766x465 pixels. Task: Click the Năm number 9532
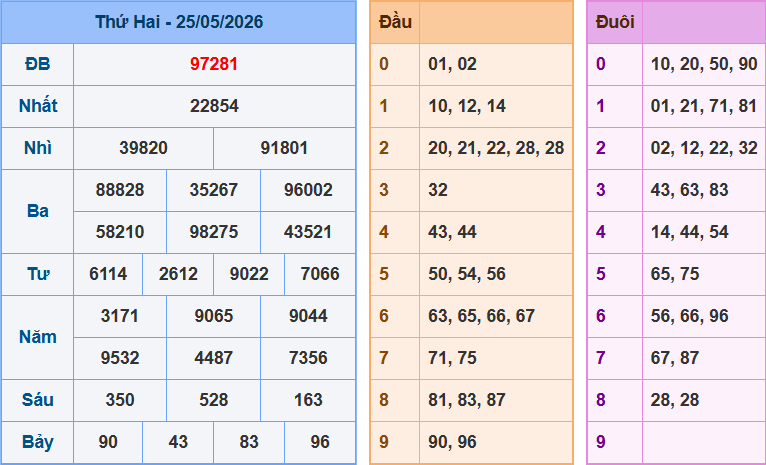(120, 358)
